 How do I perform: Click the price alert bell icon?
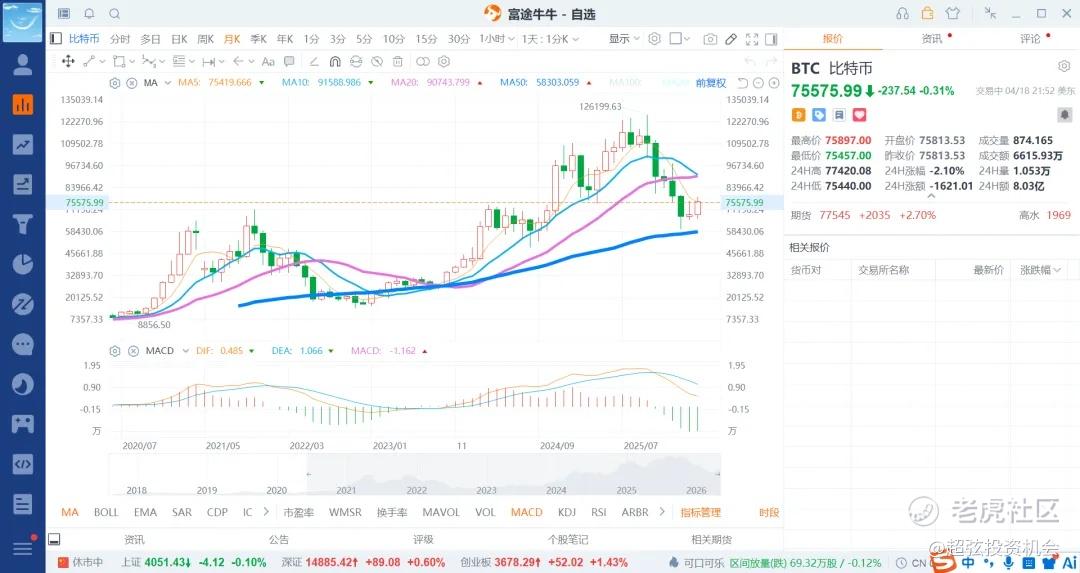coord(89,13)
